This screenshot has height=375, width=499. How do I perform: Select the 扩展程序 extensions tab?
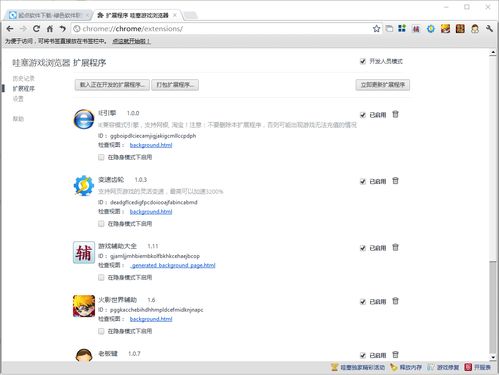pos(137,15)
